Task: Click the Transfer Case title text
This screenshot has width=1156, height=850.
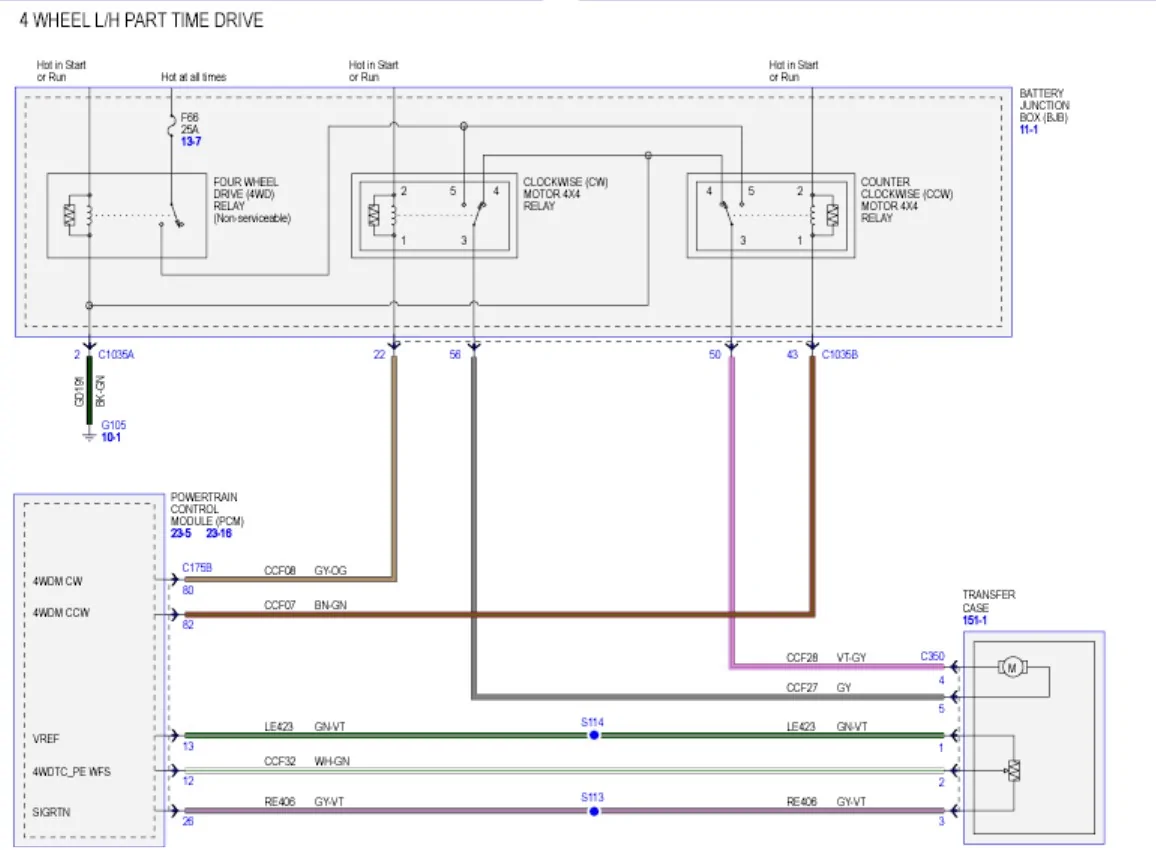Action: [x=989, y=601]
